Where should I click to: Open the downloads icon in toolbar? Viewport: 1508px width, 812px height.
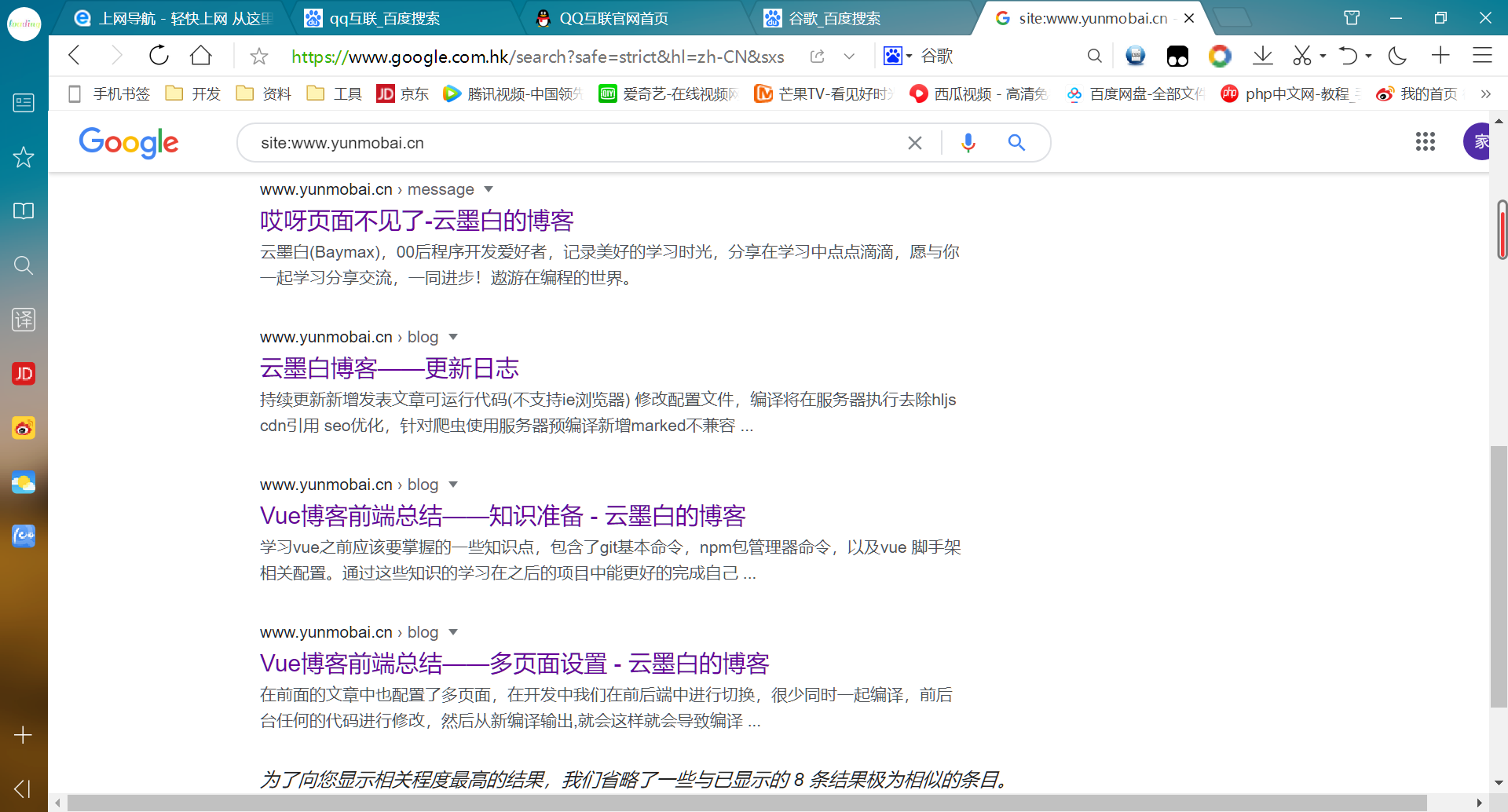pos(1263,56)
